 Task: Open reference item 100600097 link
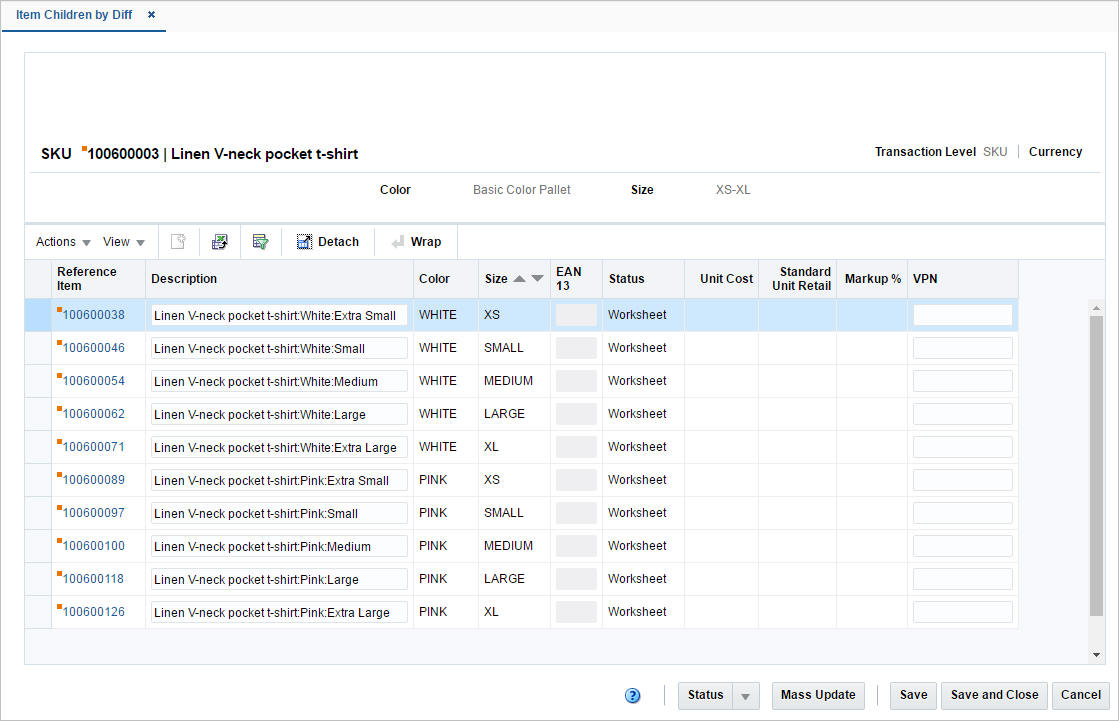93,513
